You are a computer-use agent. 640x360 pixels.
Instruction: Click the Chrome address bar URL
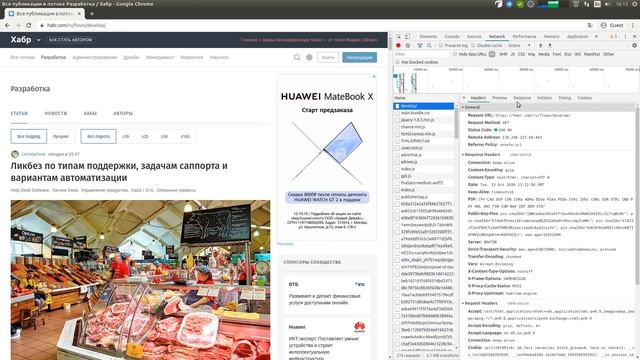[76, 25]
